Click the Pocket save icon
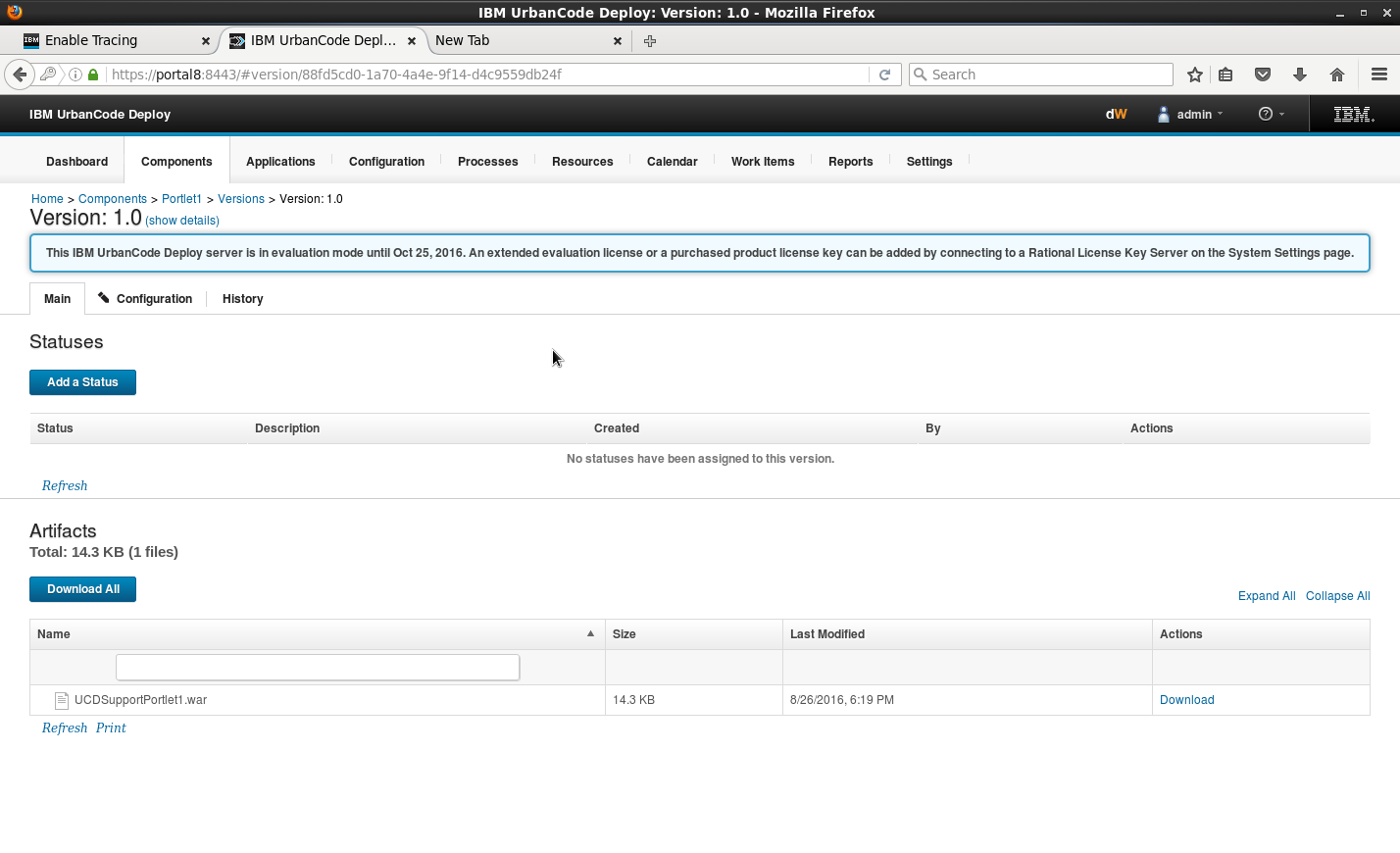 coord(1263,75)
